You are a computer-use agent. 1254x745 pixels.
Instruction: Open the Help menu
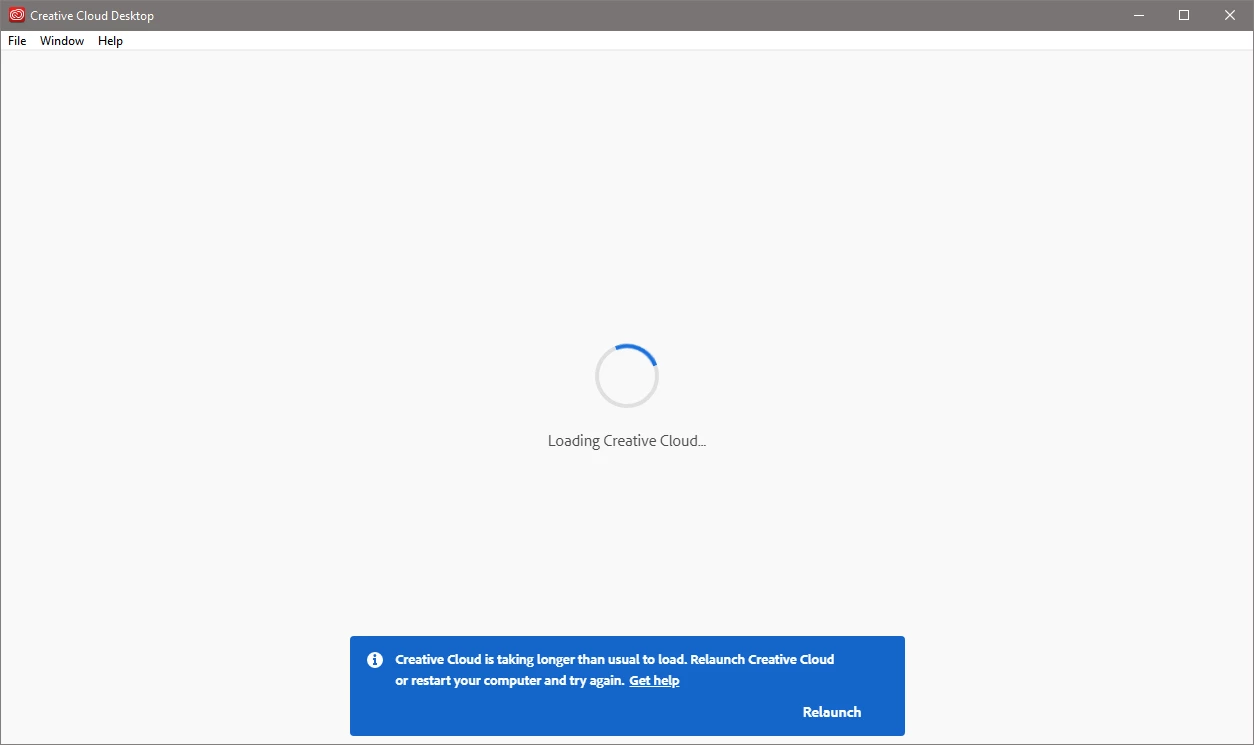point(110,41)
